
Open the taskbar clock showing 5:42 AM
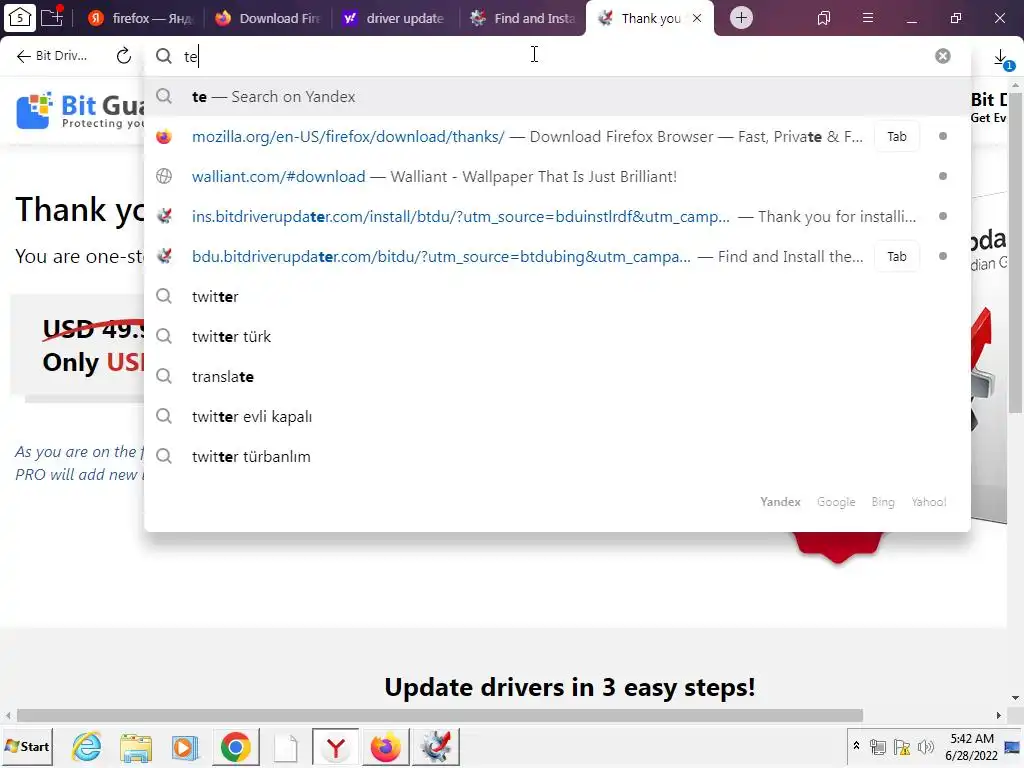pyautogui.click(x=972, y=746)
